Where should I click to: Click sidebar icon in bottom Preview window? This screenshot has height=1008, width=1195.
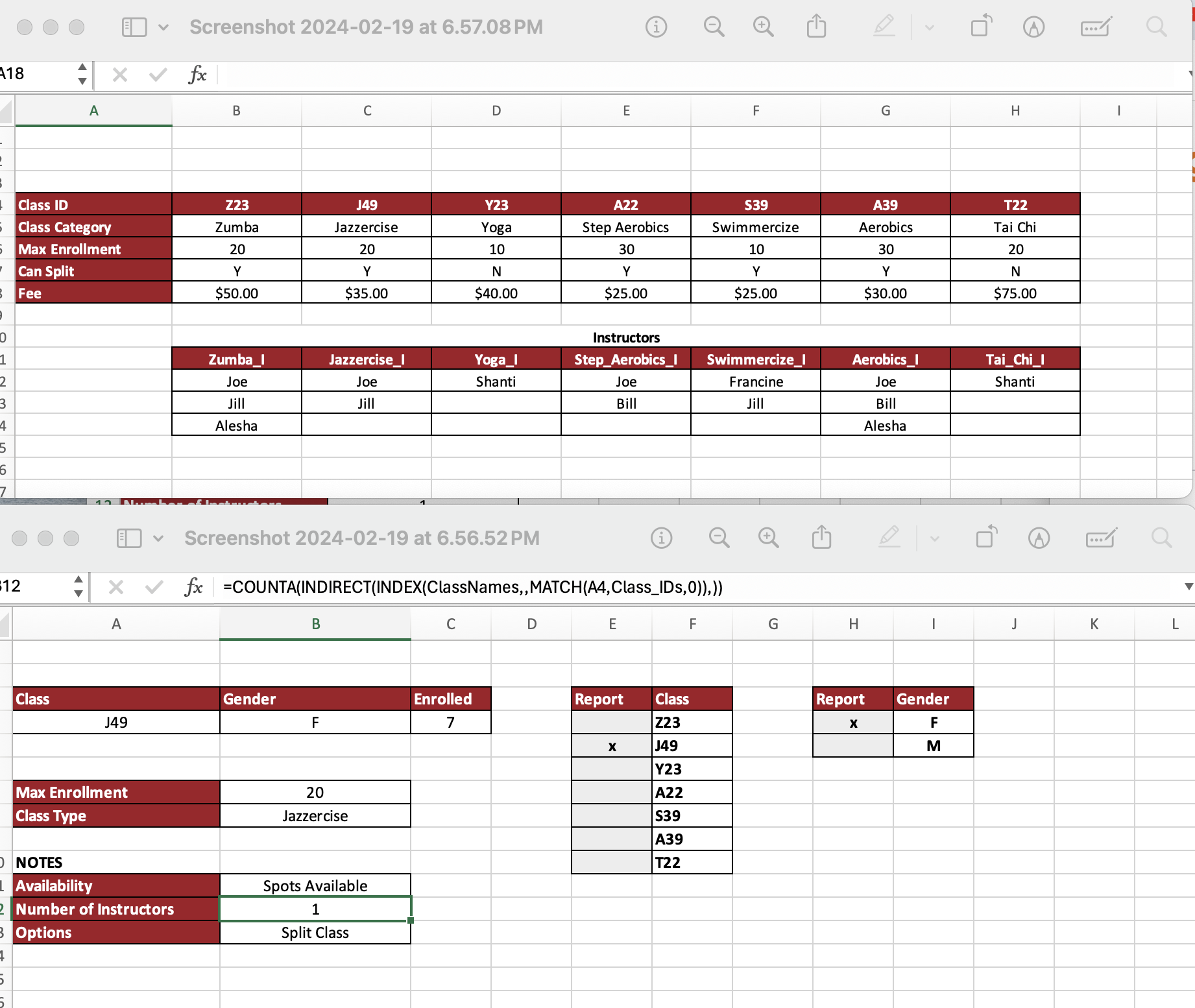[x=129, y=538]
